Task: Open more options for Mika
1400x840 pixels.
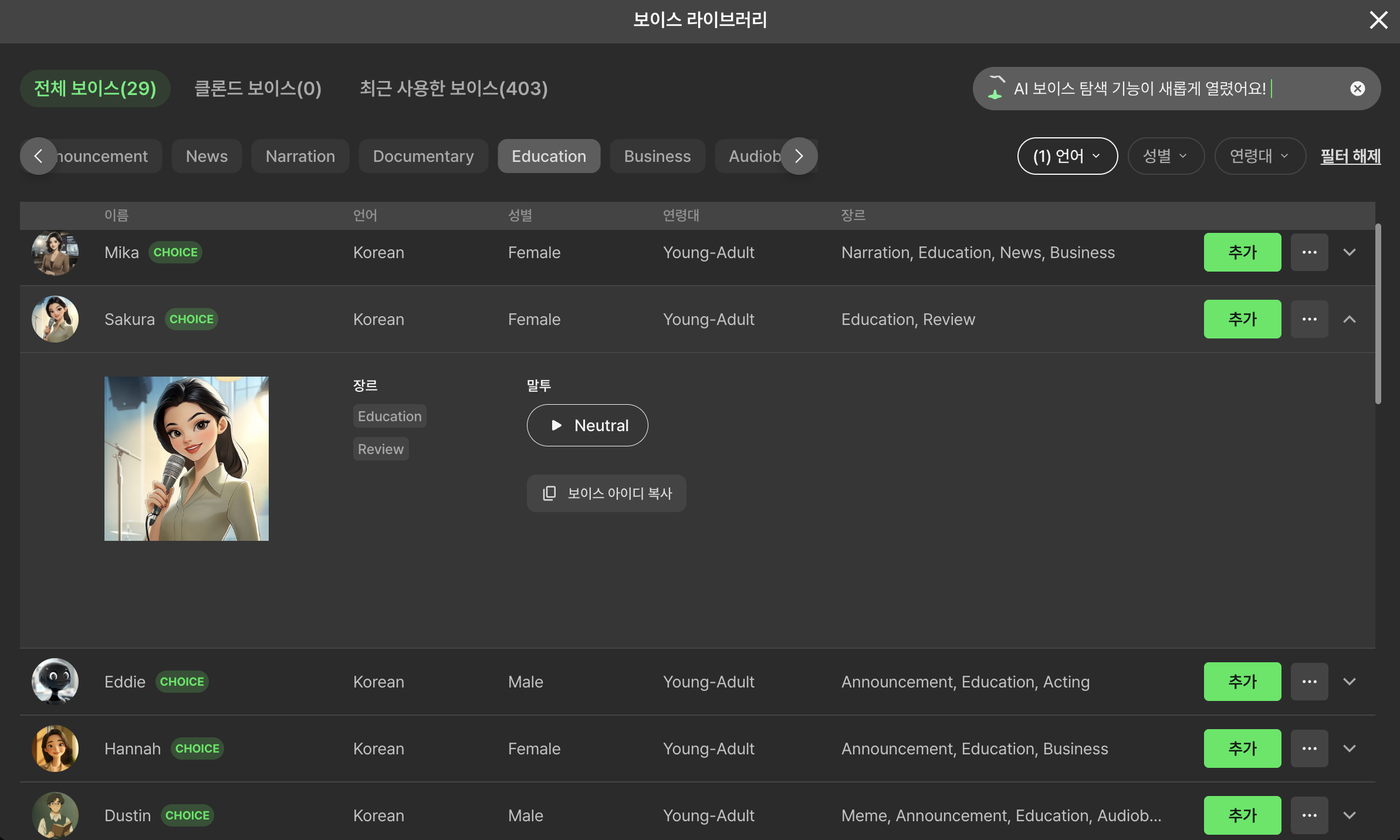Action: coord(1309,252)
